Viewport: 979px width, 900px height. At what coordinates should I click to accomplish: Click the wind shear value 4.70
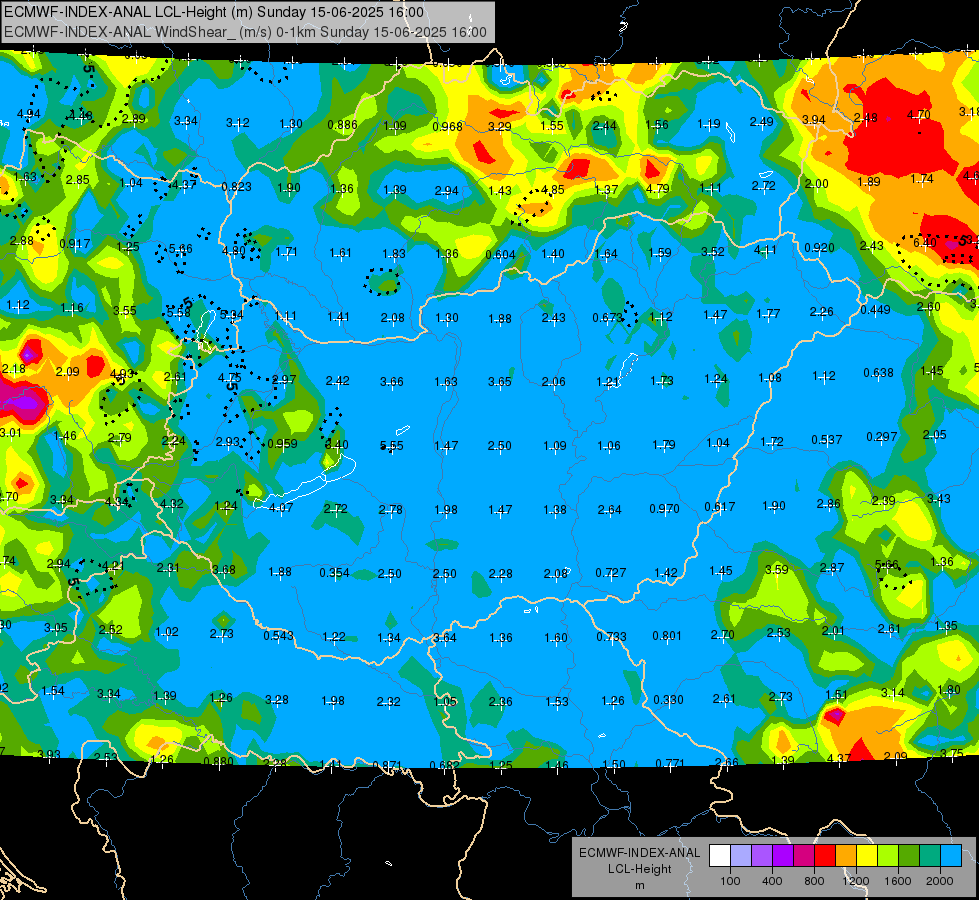pos(918,114)
